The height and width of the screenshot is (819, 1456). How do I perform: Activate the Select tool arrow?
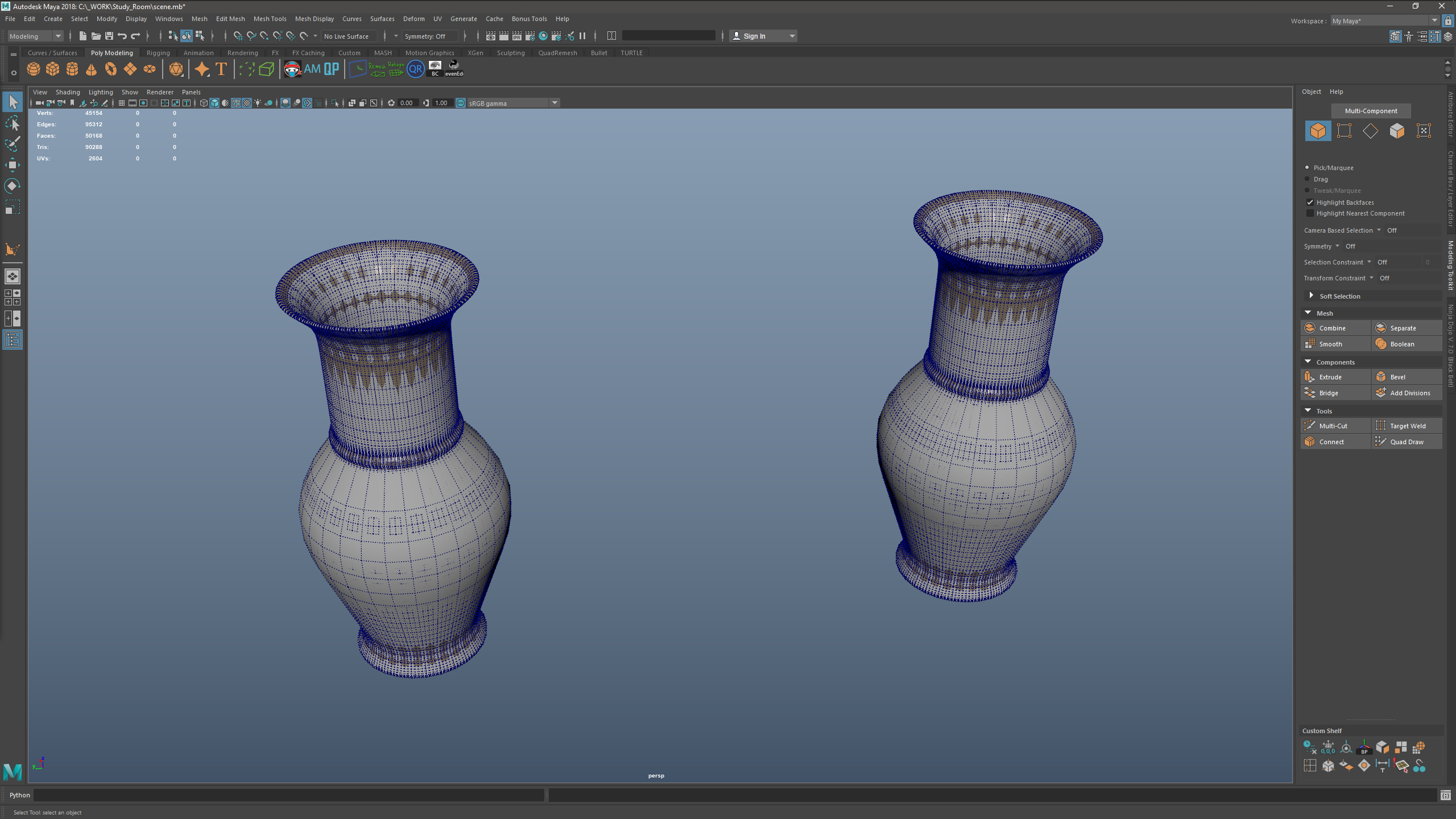(13, 102)
